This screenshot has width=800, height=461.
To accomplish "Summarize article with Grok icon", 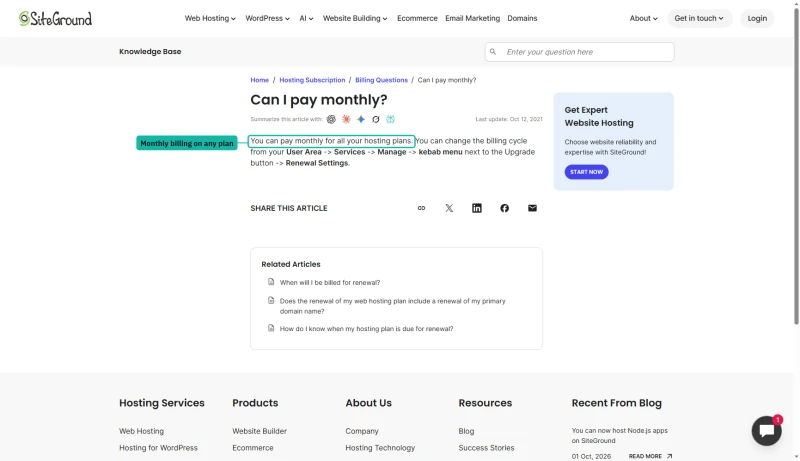I will pyautogui.click(x=376, y=119).
